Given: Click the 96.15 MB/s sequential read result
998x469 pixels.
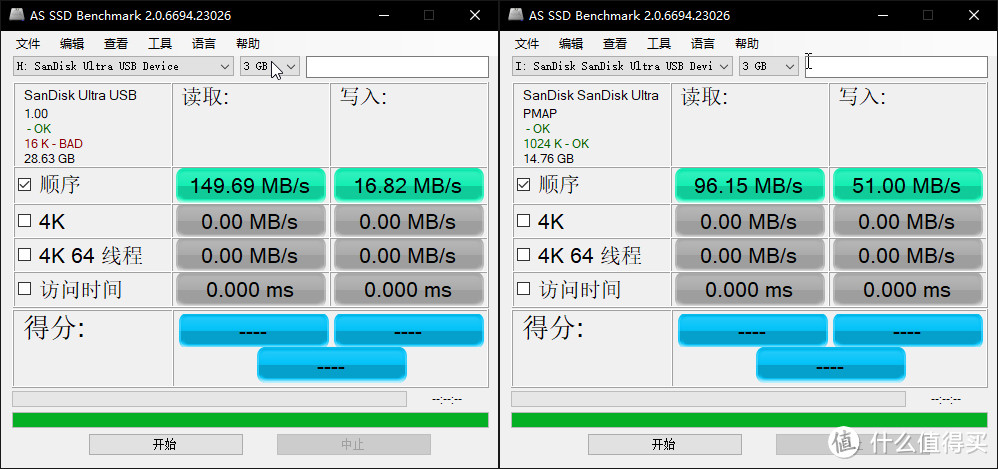Looking at the screenshot, I should [750, 185].
